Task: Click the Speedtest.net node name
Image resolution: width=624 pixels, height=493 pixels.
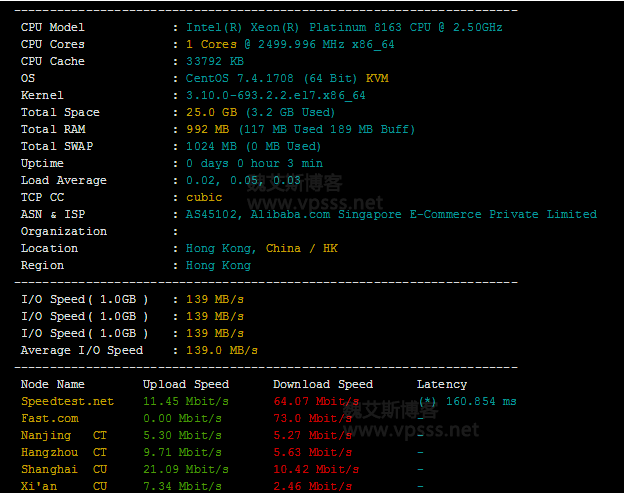Action: (67, 401)
